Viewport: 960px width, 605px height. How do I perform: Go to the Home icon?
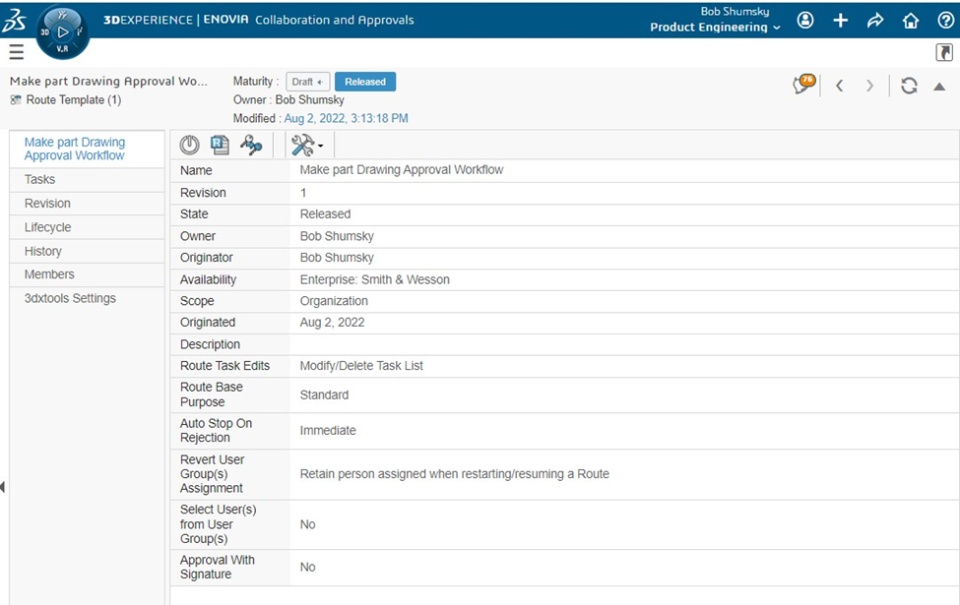tap(910, 20)
